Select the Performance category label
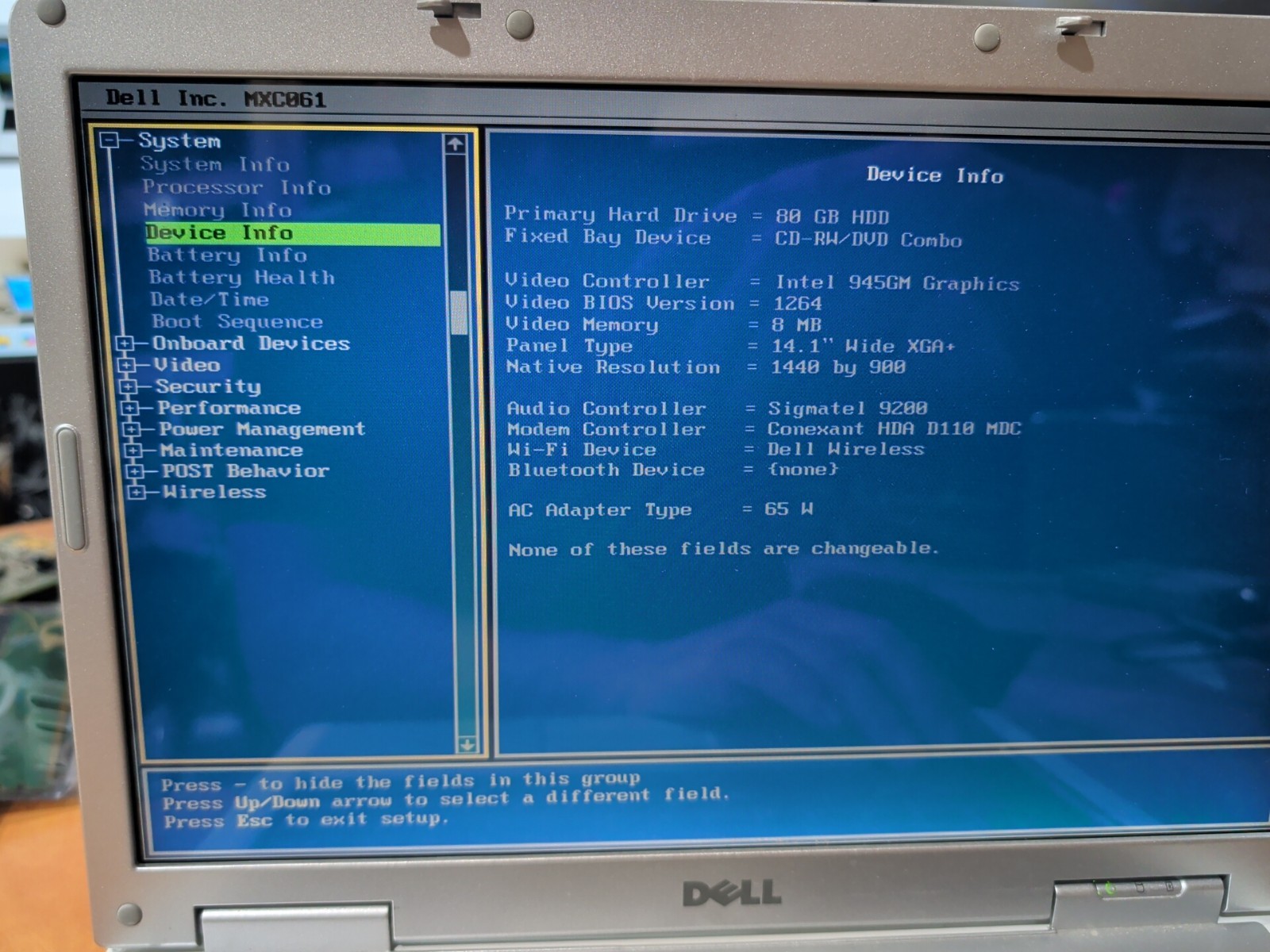 (x=229, y=408)
